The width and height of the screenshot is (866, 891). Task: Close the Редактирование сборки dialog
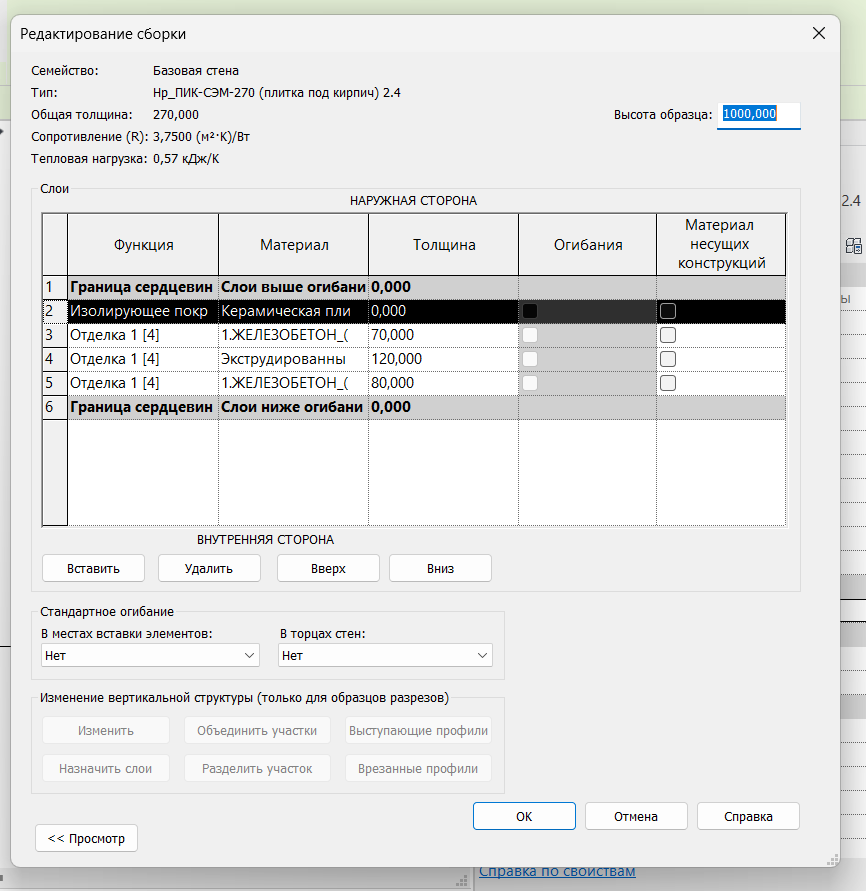818,34
